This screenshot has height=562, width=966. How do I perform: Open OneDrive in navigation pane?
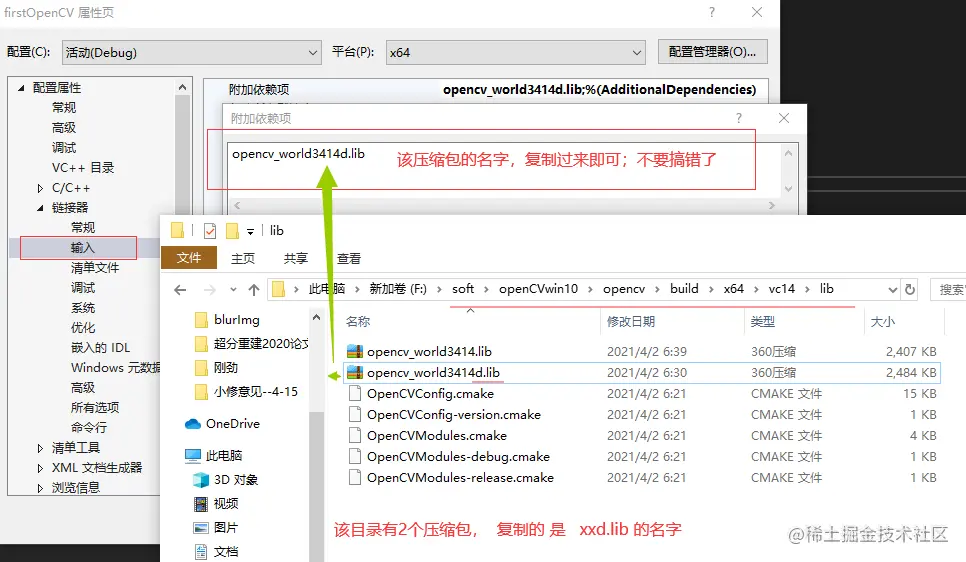pyautogui.click(x=222, y=424)
